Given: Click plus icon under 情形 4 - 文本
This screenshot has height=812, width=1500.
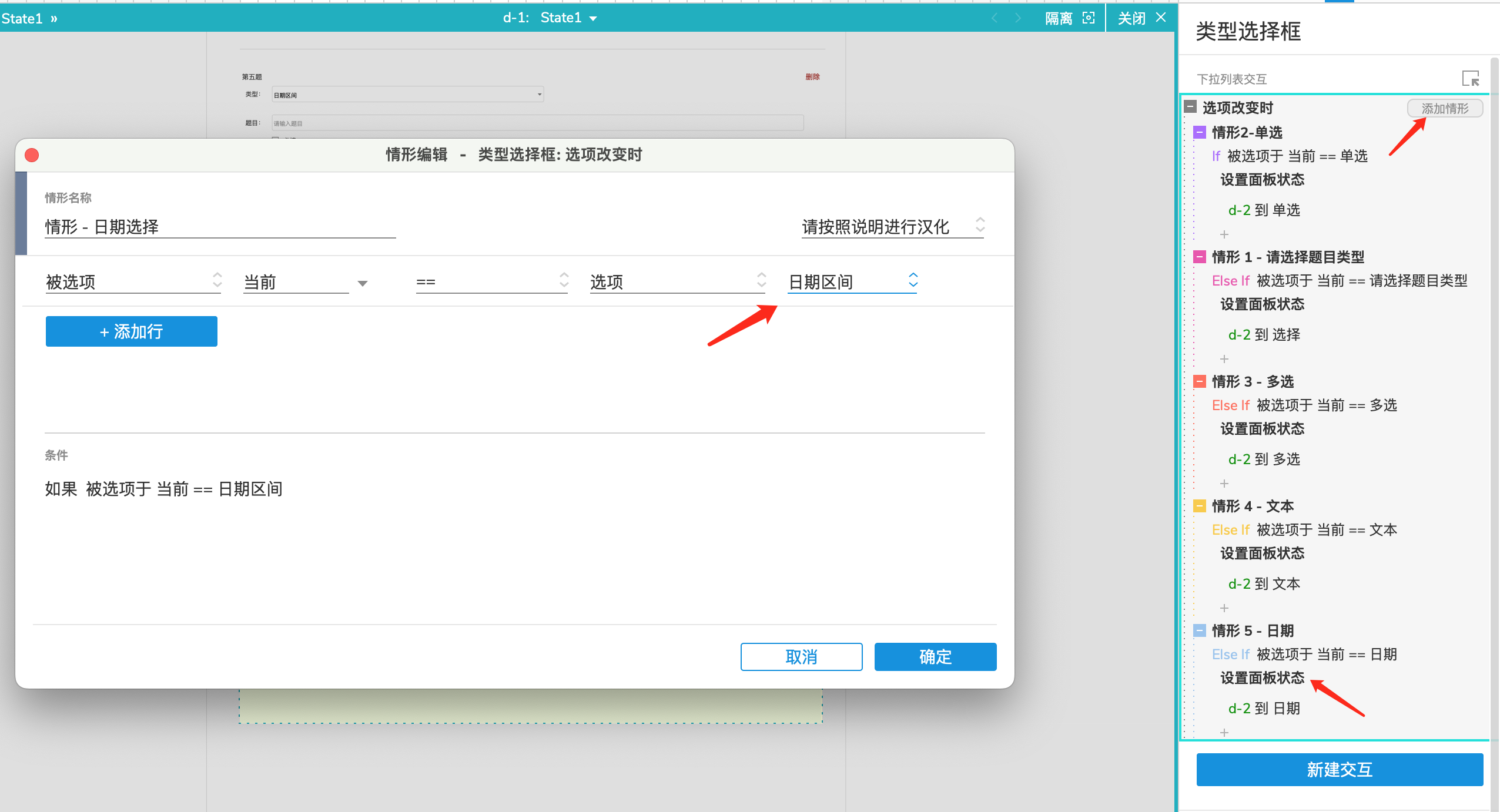Looking at the screenshot, I should [x=1224, y=608].
